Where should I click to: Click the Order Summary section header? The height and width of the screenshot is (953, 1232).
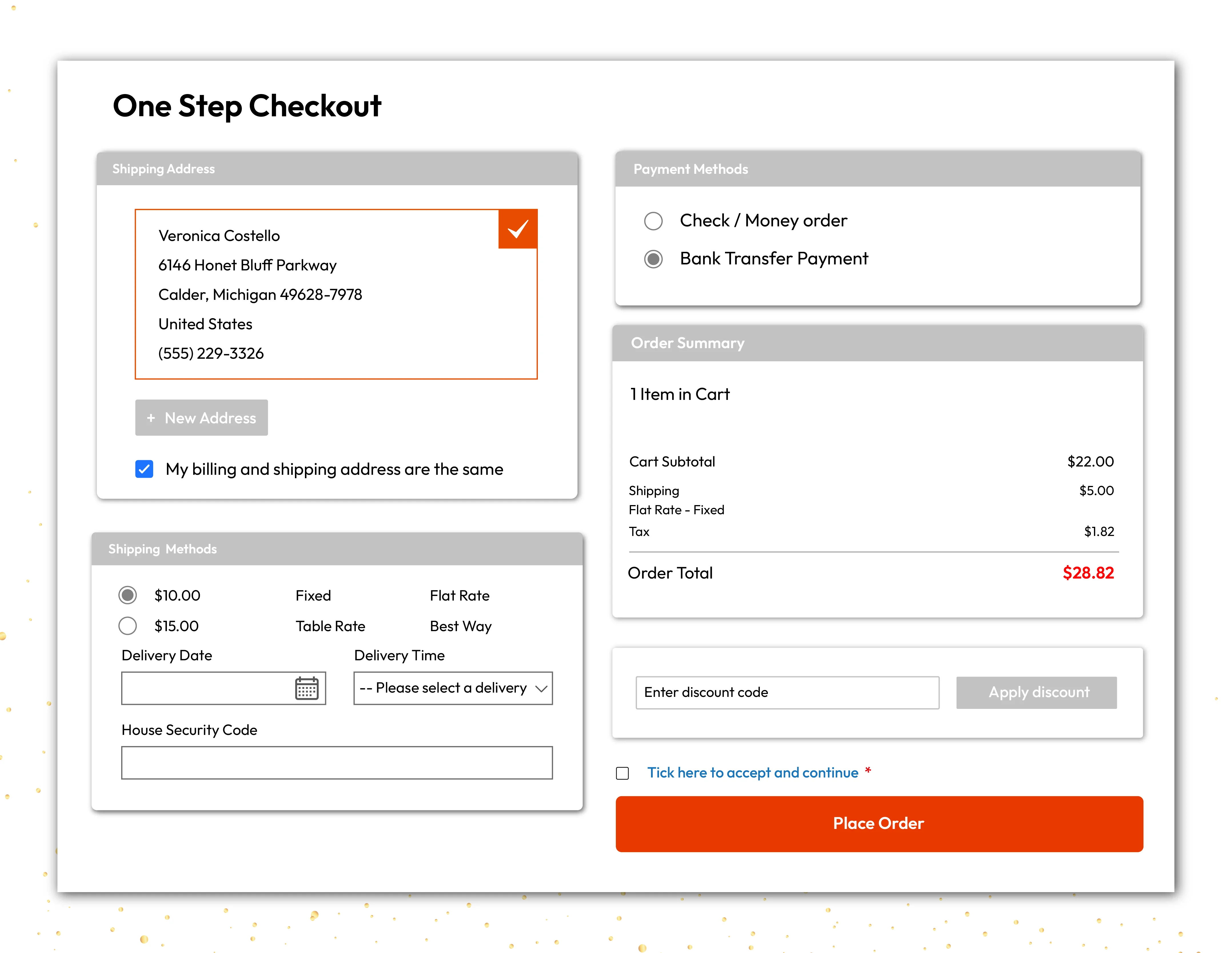(687, 342)
